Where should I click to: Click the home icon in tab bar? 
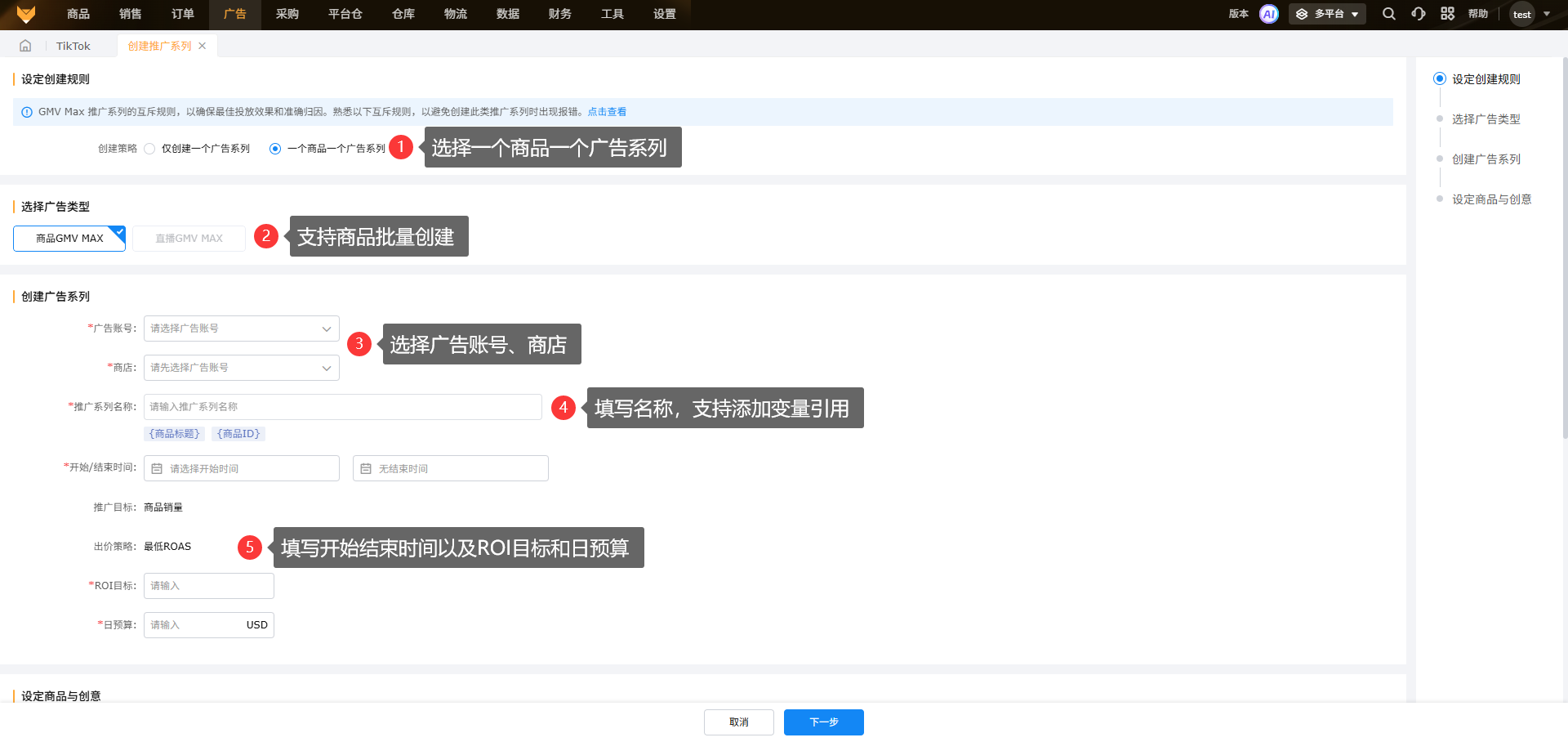point(25,46)
